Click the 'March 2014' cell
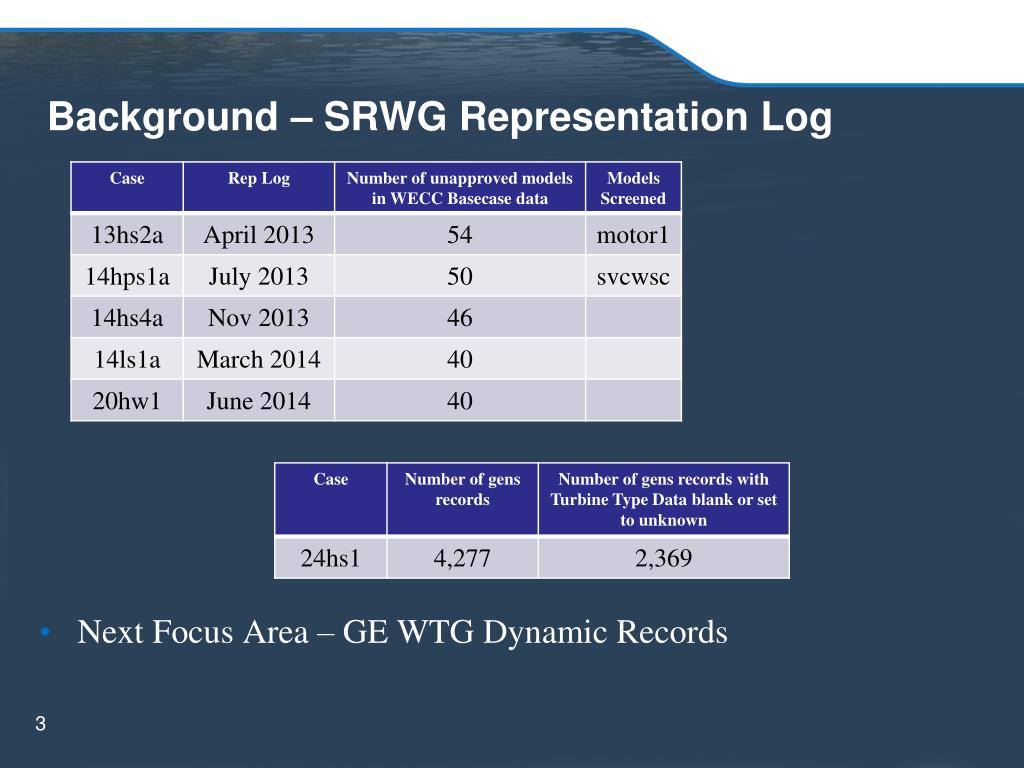The image size is (1024, 768). coord(259,359)
